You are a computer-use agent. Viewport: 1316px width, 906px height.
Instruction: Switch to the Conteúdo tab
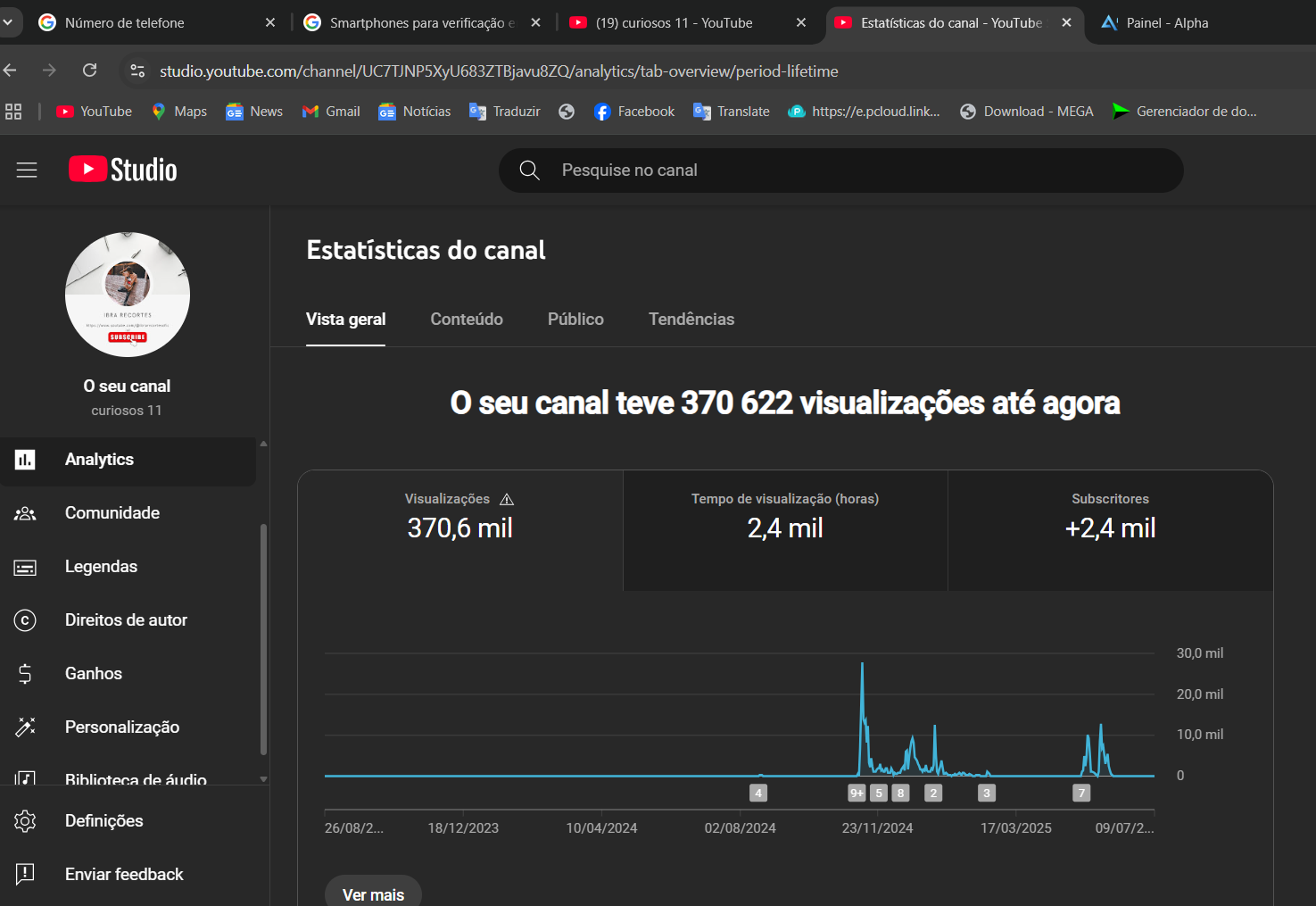(467, 320)
